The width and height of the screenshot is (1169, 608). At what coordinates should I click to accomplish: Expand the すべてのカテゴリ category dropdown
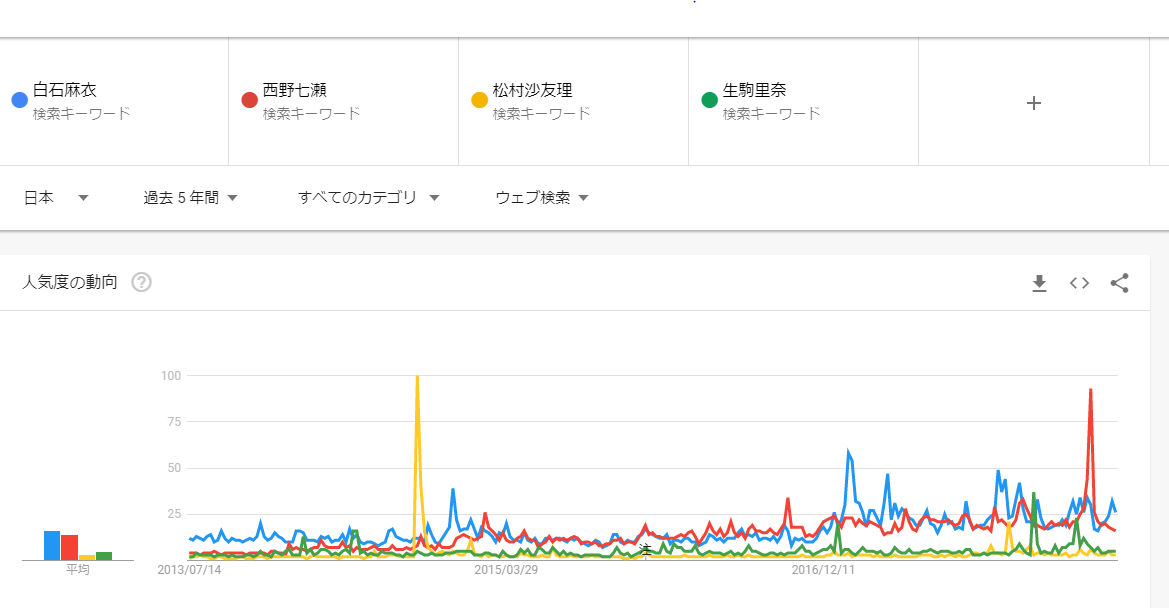pos(368,198)
